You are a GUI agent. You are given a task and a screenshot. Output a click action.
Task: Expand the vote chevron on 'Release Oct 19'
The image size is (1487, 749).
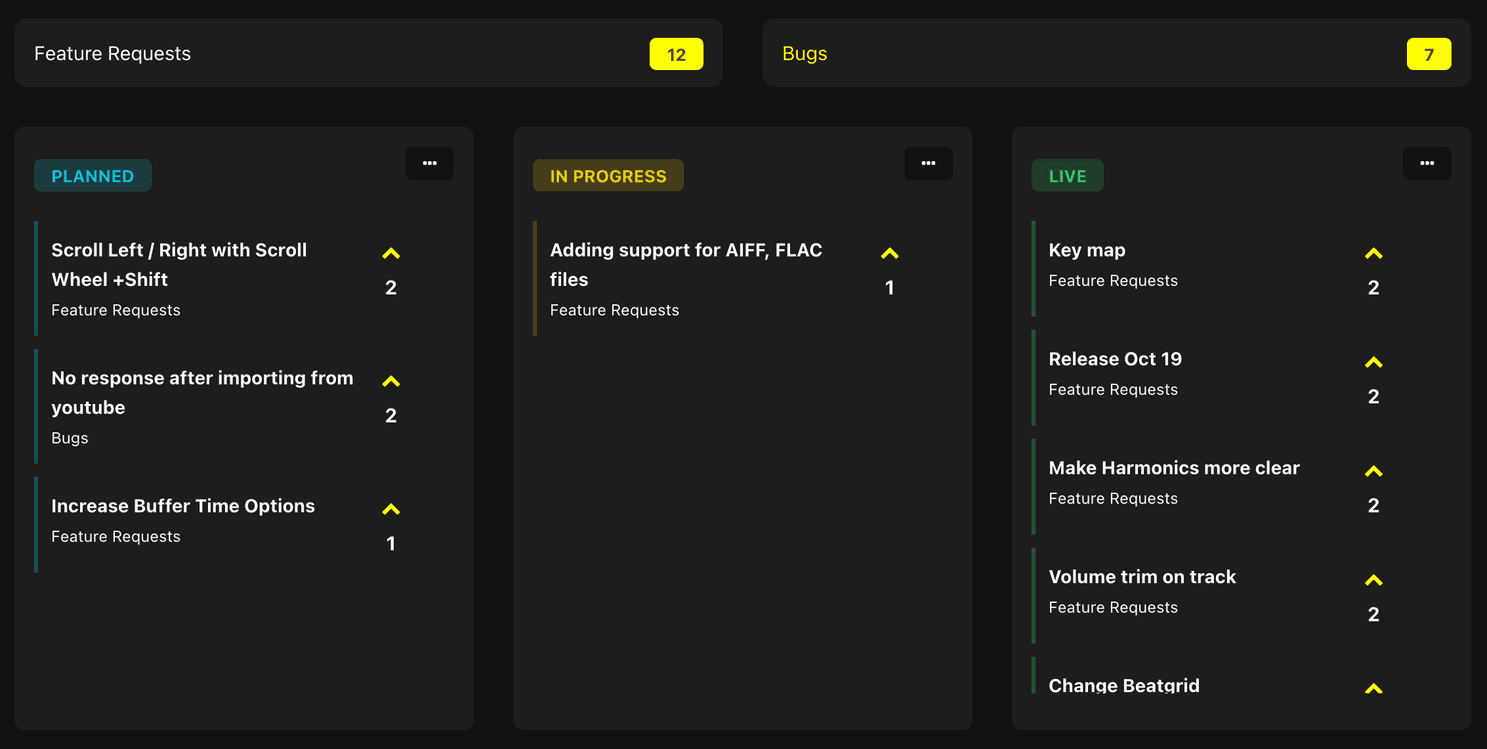pyautogui.click(x=1373, y=362)
